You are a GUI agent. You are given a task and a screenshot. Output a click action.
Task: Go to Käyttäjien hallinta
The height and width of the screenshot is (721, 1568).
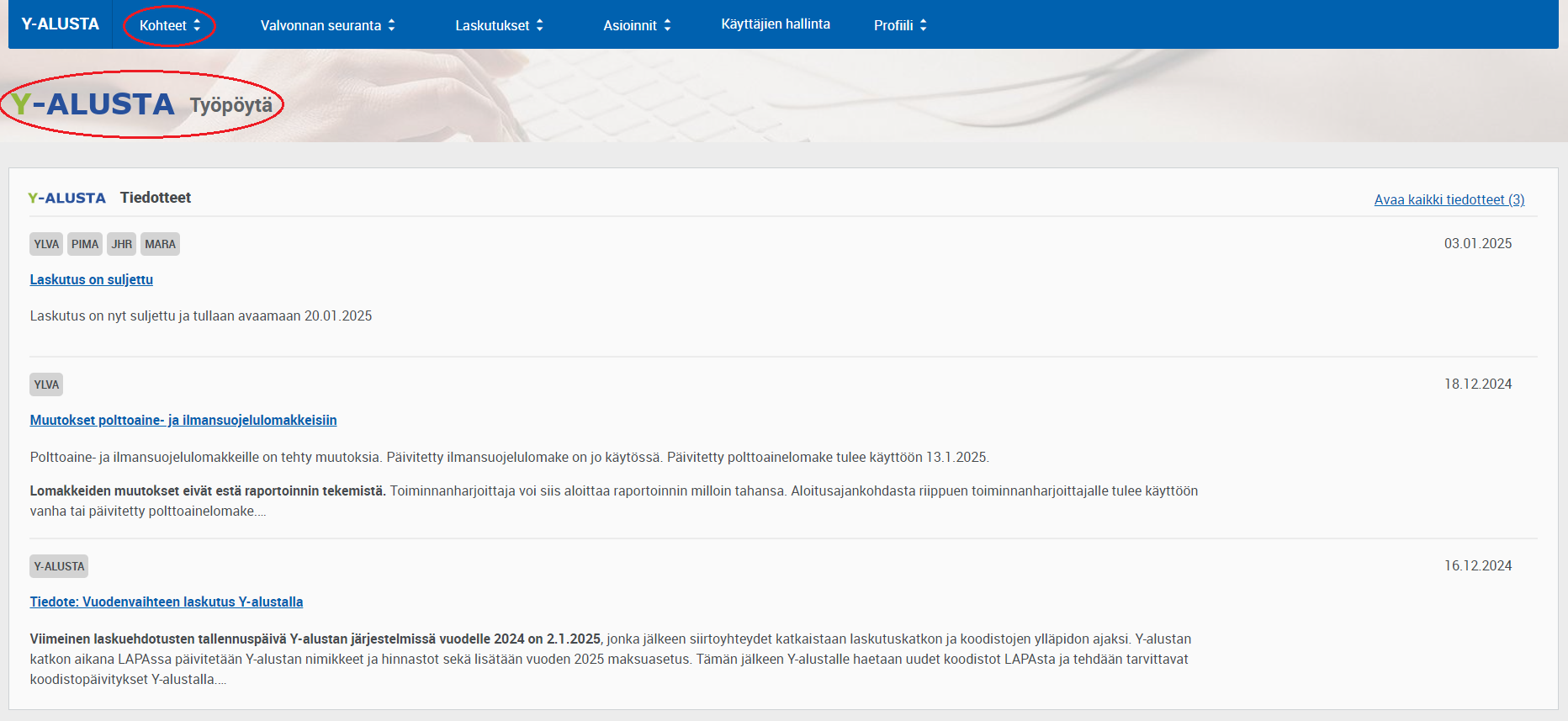pos(775,24)
